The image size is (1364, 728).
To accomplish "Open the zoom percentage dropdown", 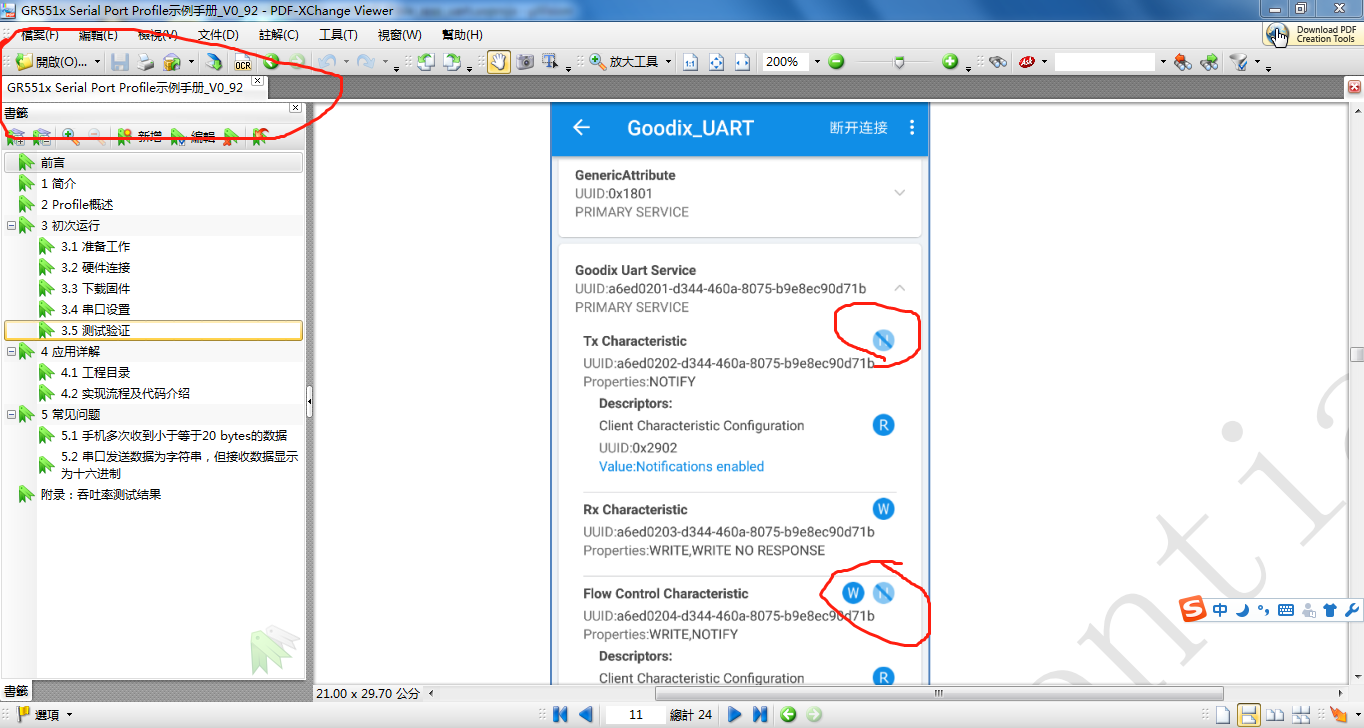I will pos(817,62).
